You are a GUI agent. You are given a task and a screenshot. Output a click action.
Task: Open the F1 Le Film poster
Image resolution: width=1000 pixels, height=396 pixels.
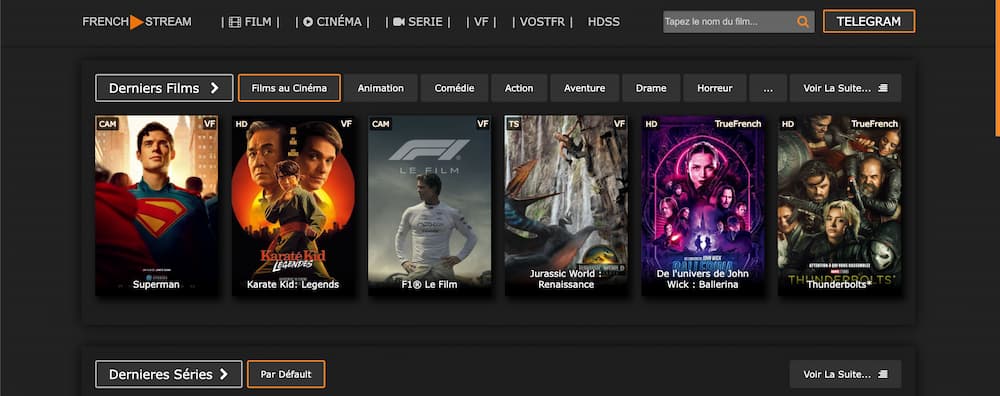tap(429, 205)
